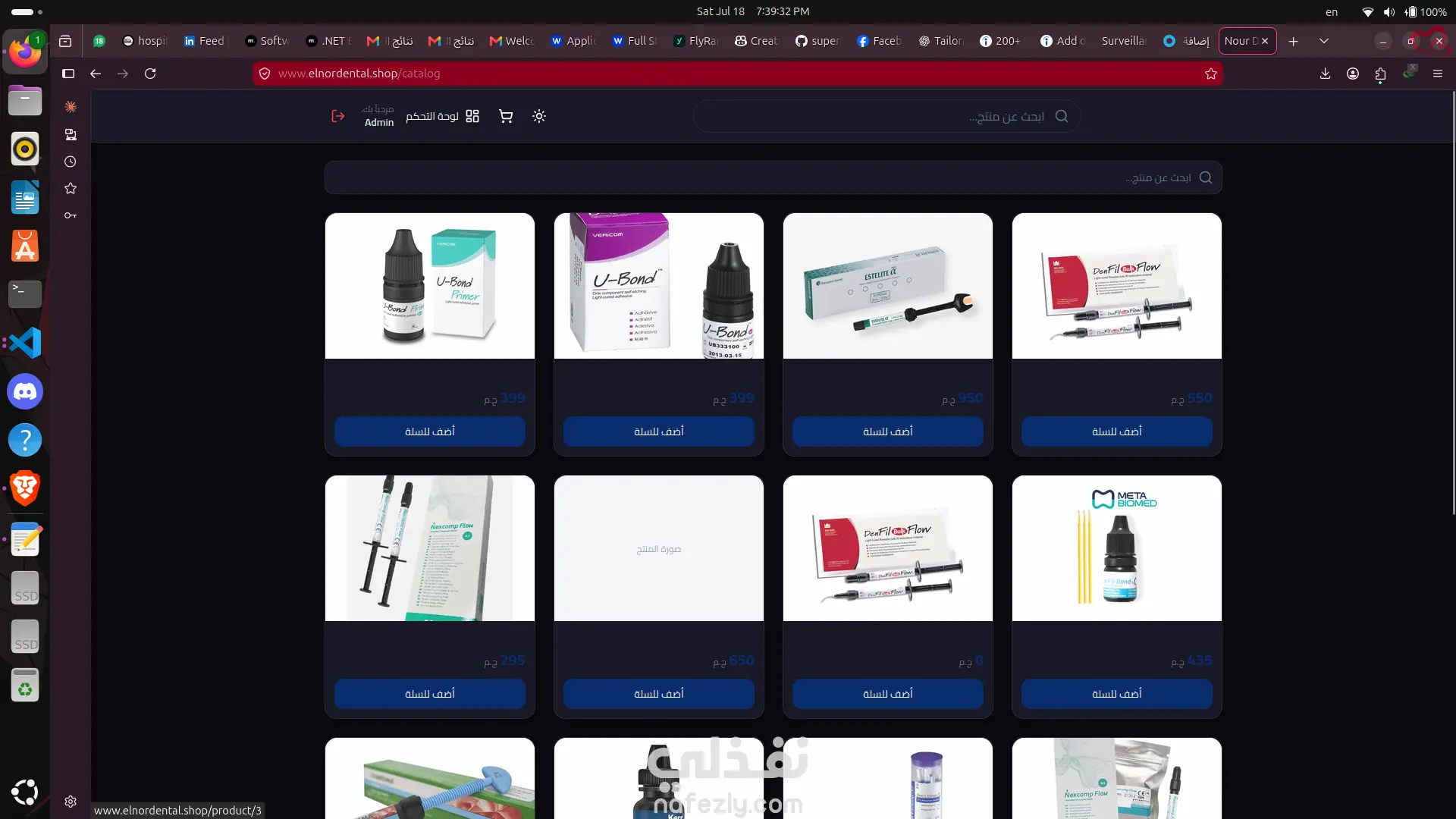The width and height of the screenshot is (1456, 819).
Task: Switch to the Facebook tab
Action: pyautogui.click(x=879, y=41)
